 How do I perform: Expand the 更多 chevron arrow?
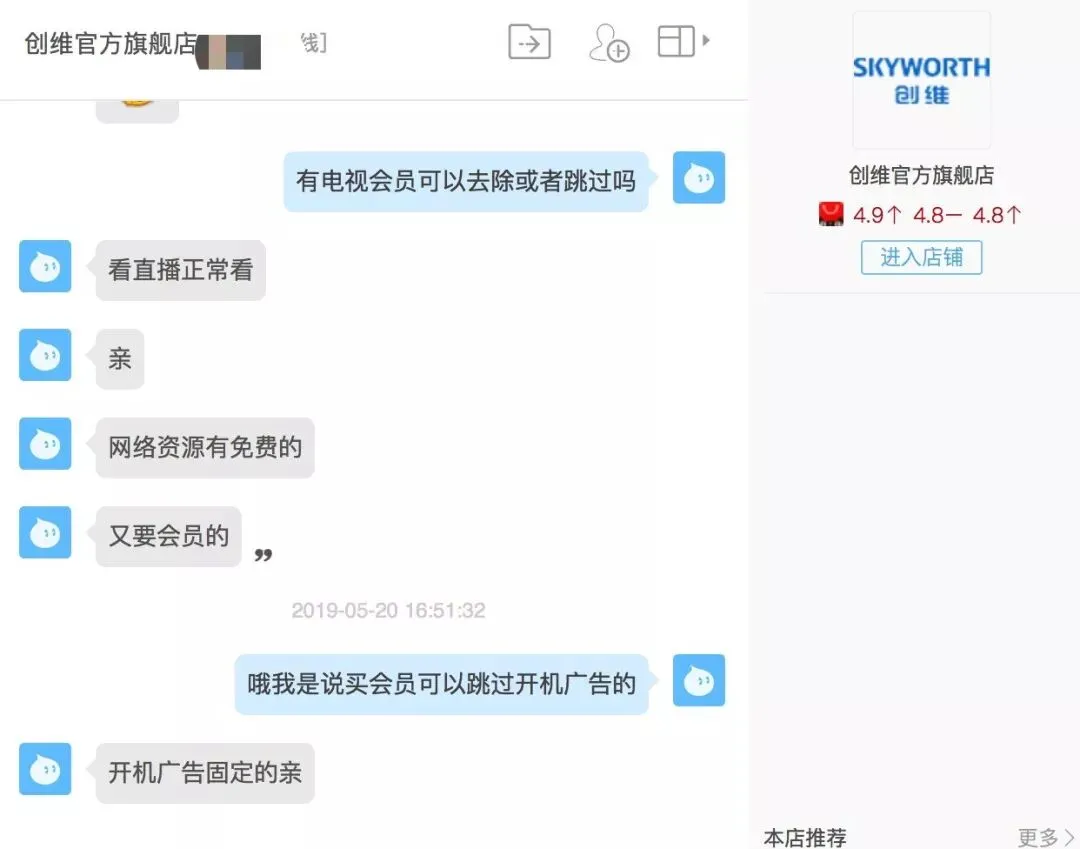(1068, 837)
